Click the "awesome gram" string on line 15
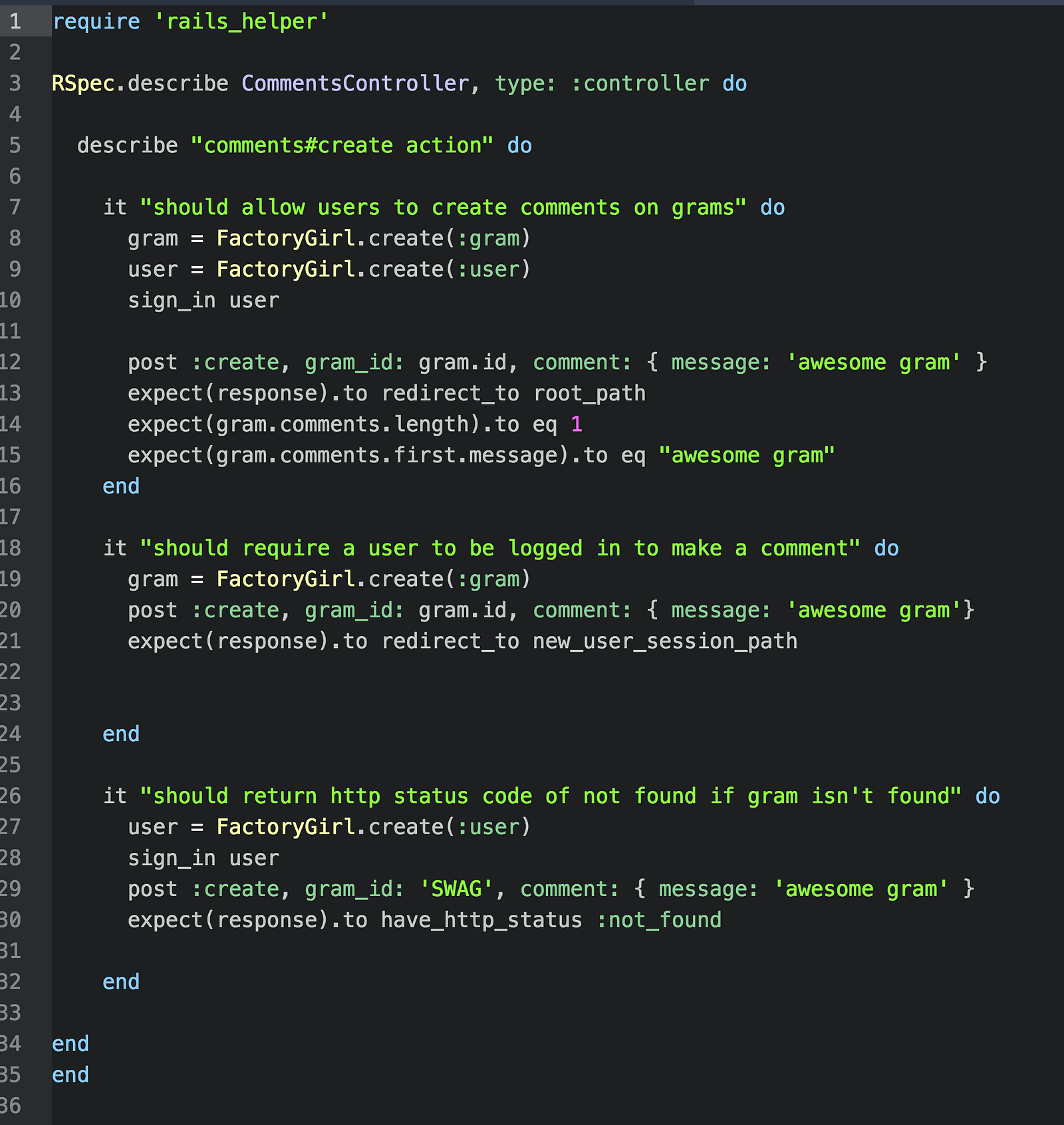This screenshot has width=1064, height=1125. [747, 456]
